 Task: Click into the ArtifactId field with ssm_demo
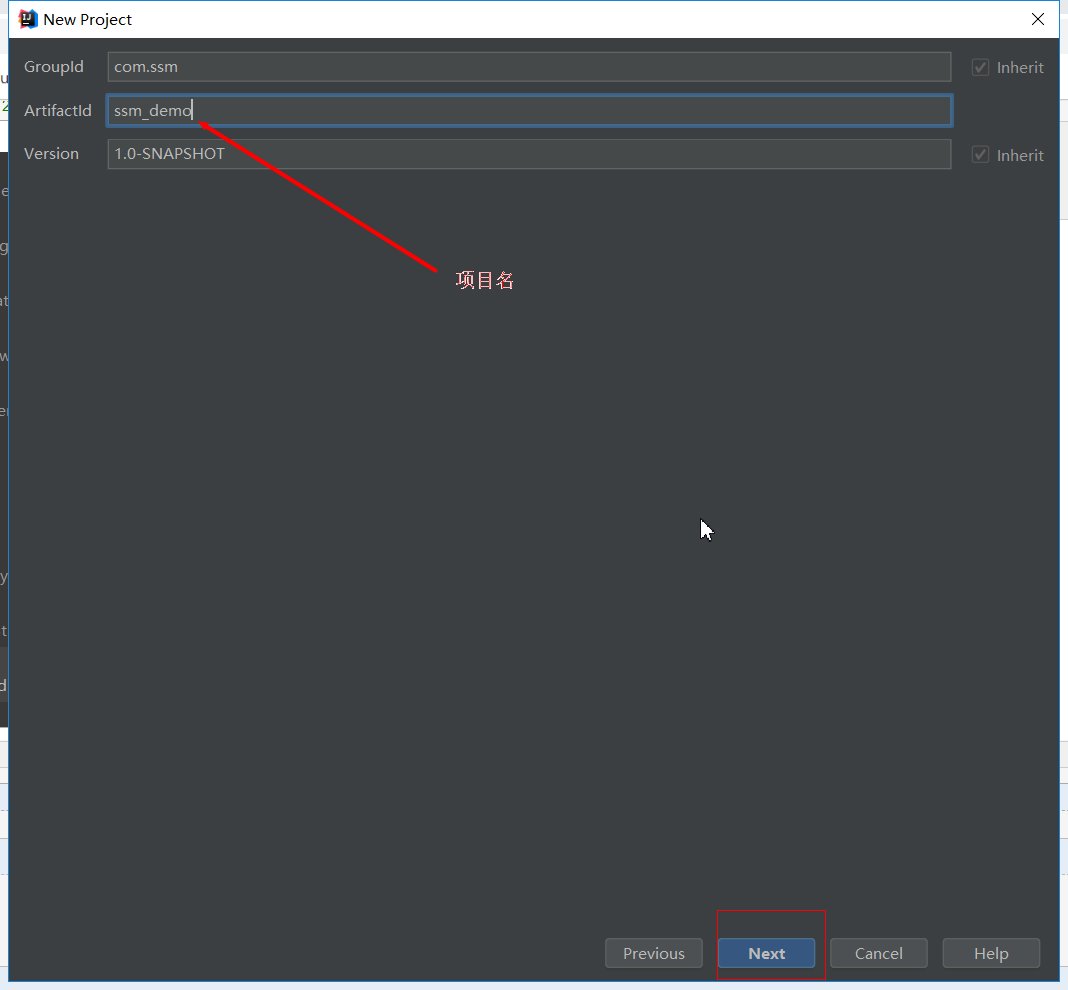pos(528,111)
